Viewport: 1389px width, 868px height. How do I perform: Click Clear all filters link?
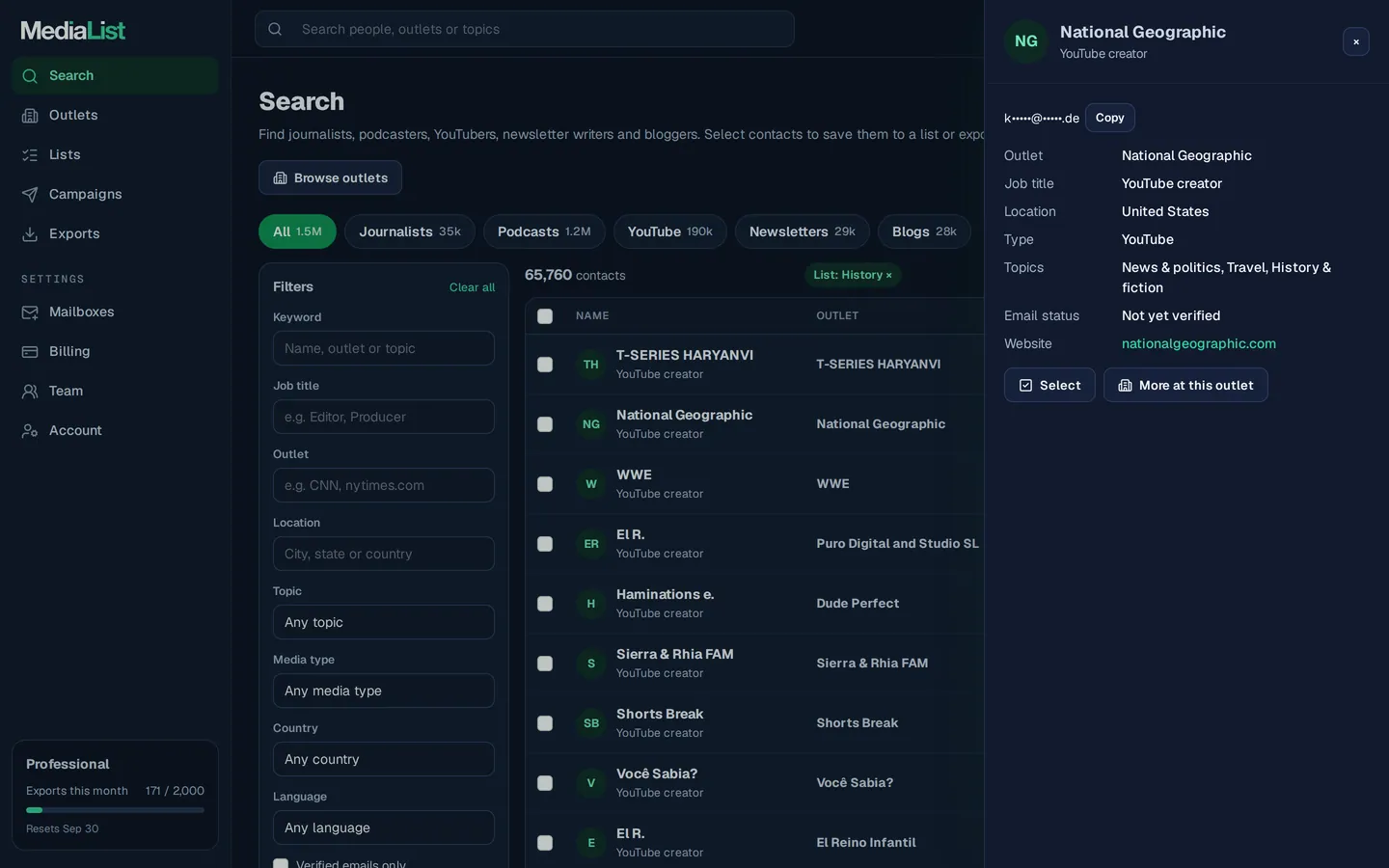[472, 287]
